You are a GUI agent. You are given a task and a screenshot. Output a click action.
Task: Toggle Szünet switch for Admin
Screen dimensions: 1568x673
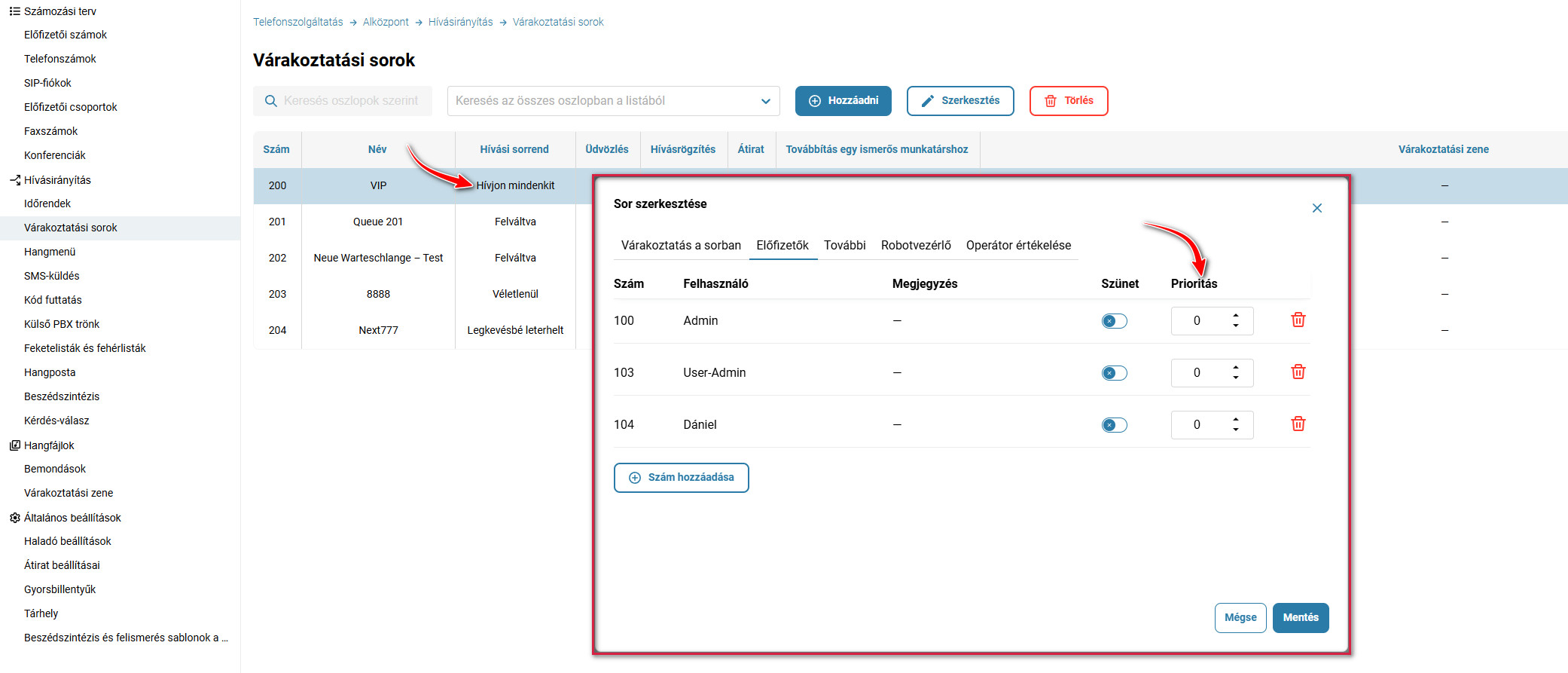tap(1114, 321)
